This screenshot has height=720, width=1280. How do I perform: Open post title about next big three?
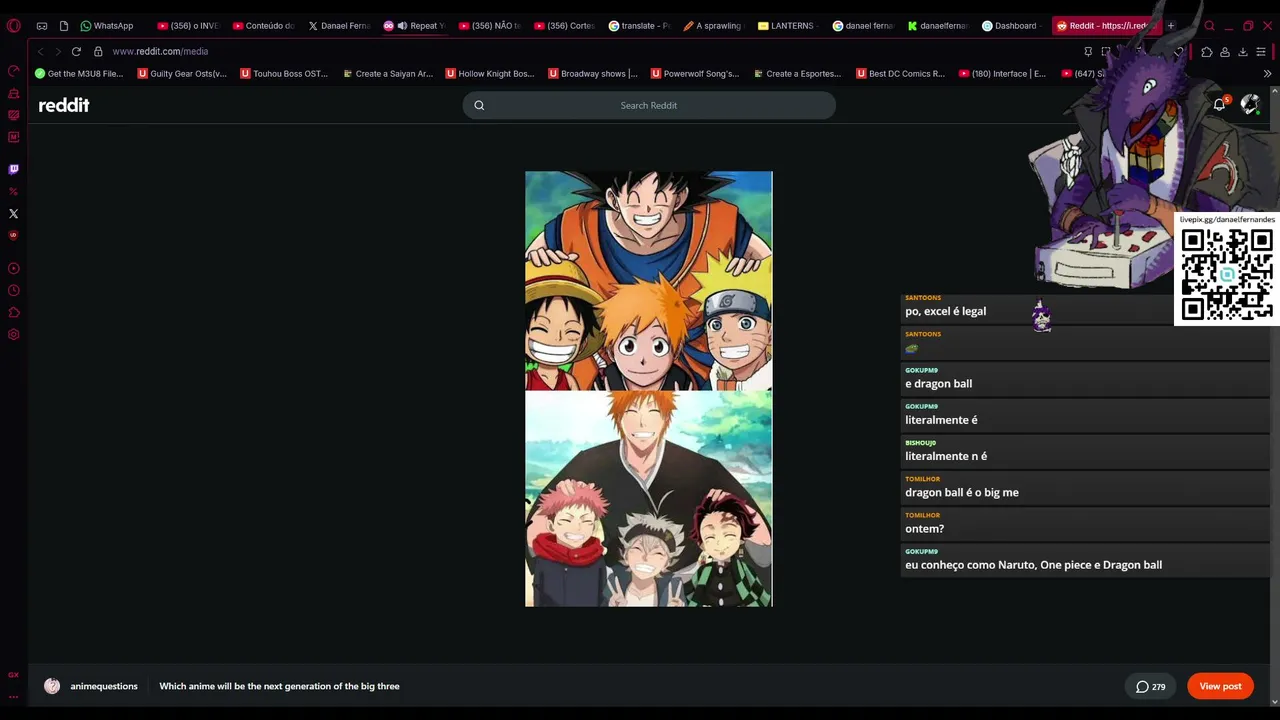tap(279, 686)
